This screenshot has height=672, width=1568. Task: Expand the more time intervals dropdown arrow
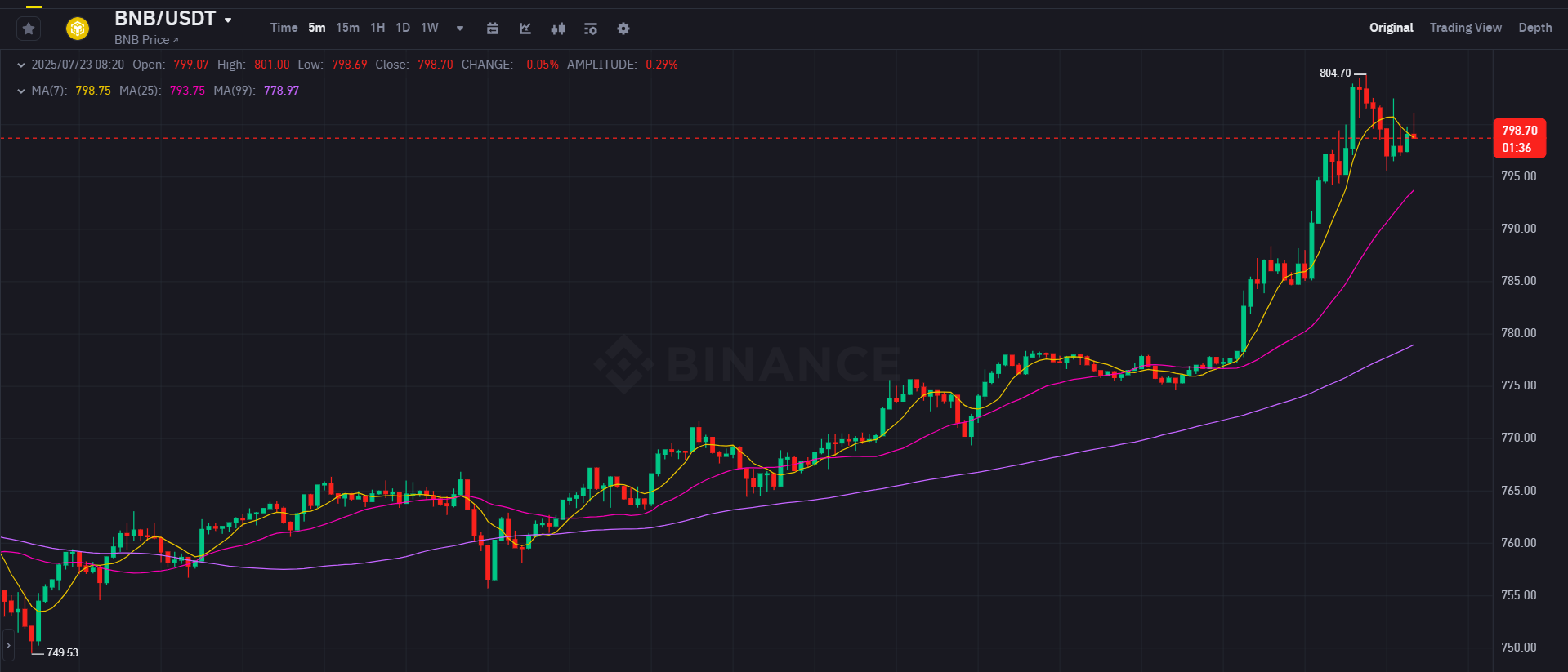pyautogui.click(x=460, y=29)
